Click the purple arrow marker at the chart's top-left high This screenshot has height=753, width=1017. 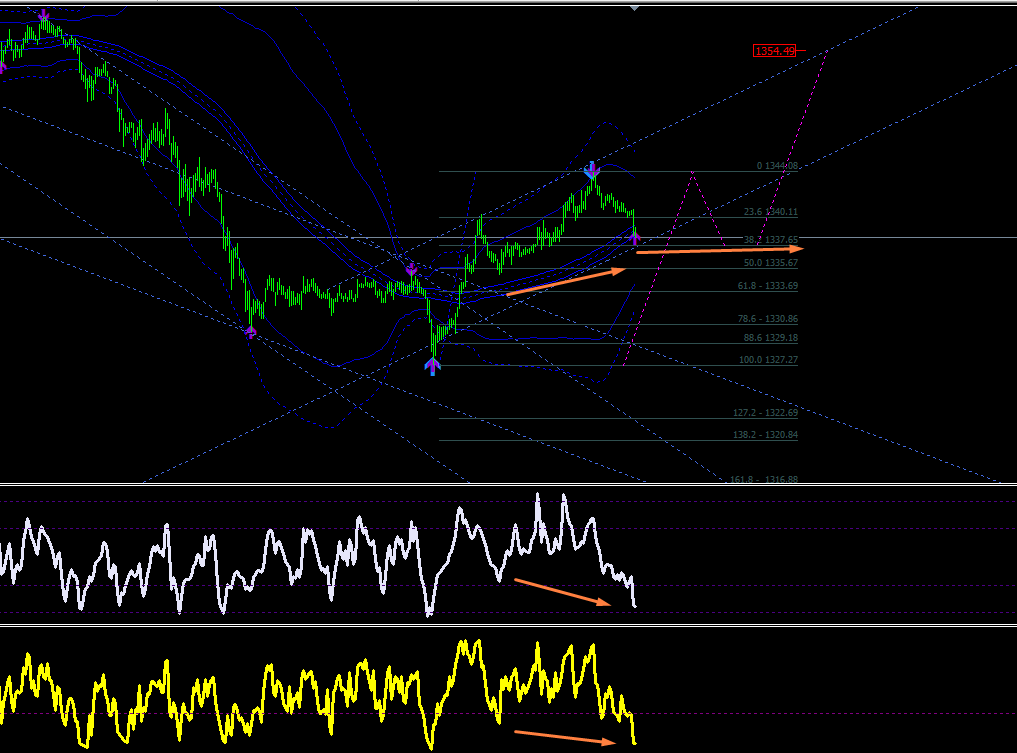(x=43, y=14)
